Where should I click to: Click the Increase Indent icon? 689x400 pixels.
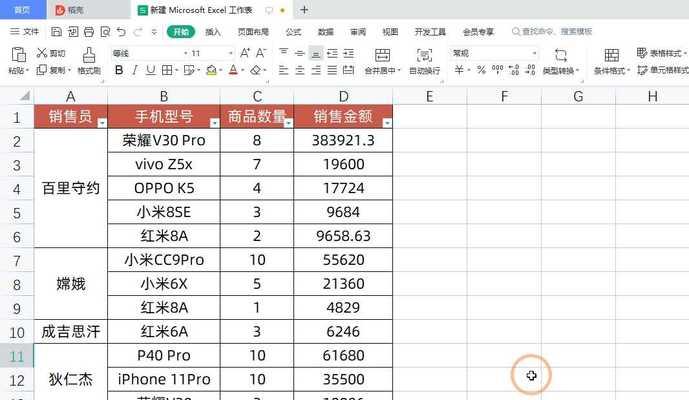click(348, 53)
